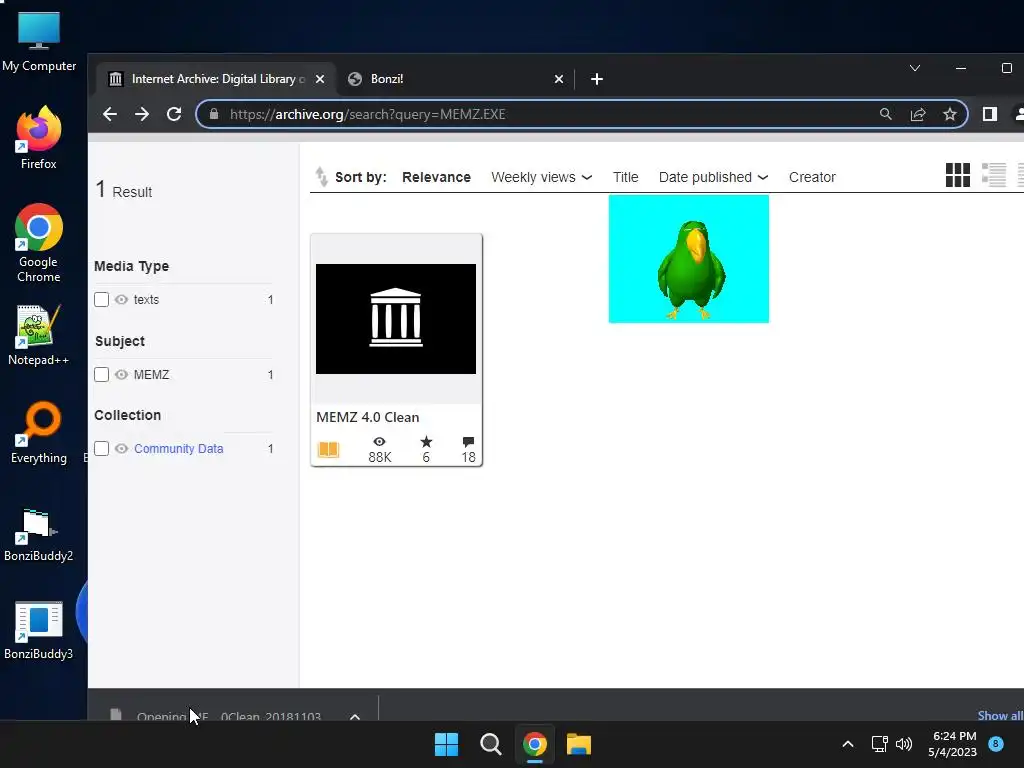Select the Notepad++ desktop shortcut
1024x768 pixels.
39,334
